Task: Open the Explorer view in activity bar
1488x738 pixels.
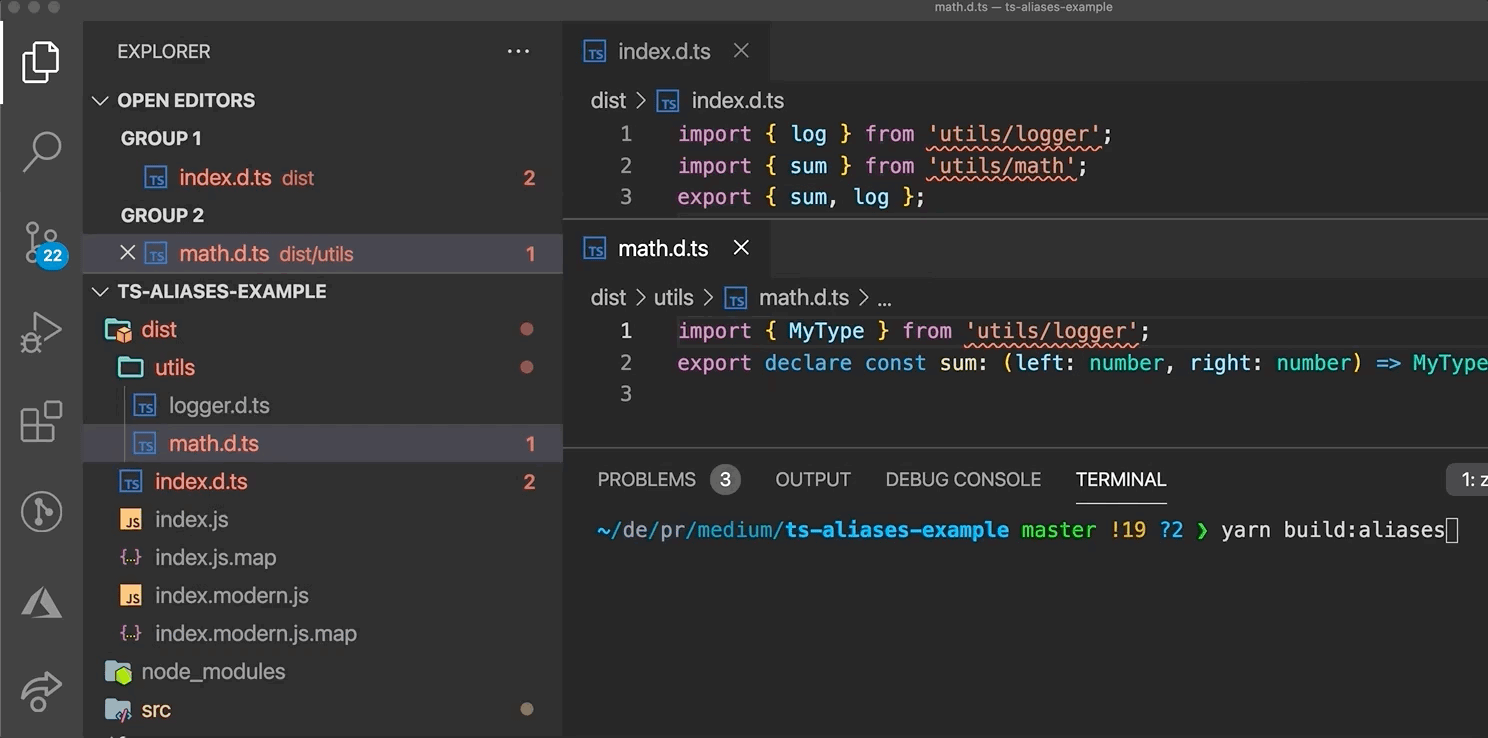Action: pyautogui.click(x=41, y=62)
